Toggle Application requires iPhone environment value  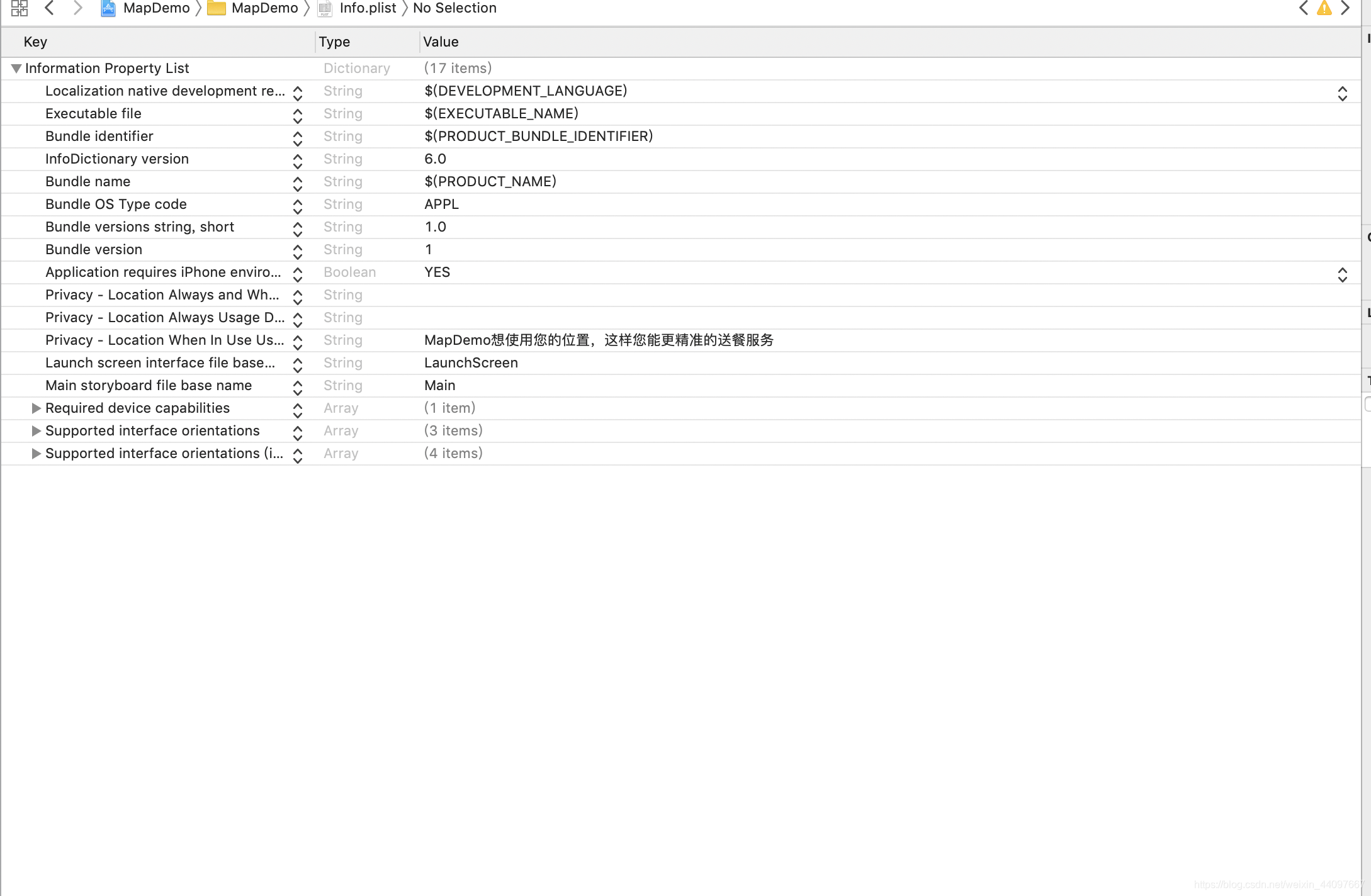(1343, 272)
